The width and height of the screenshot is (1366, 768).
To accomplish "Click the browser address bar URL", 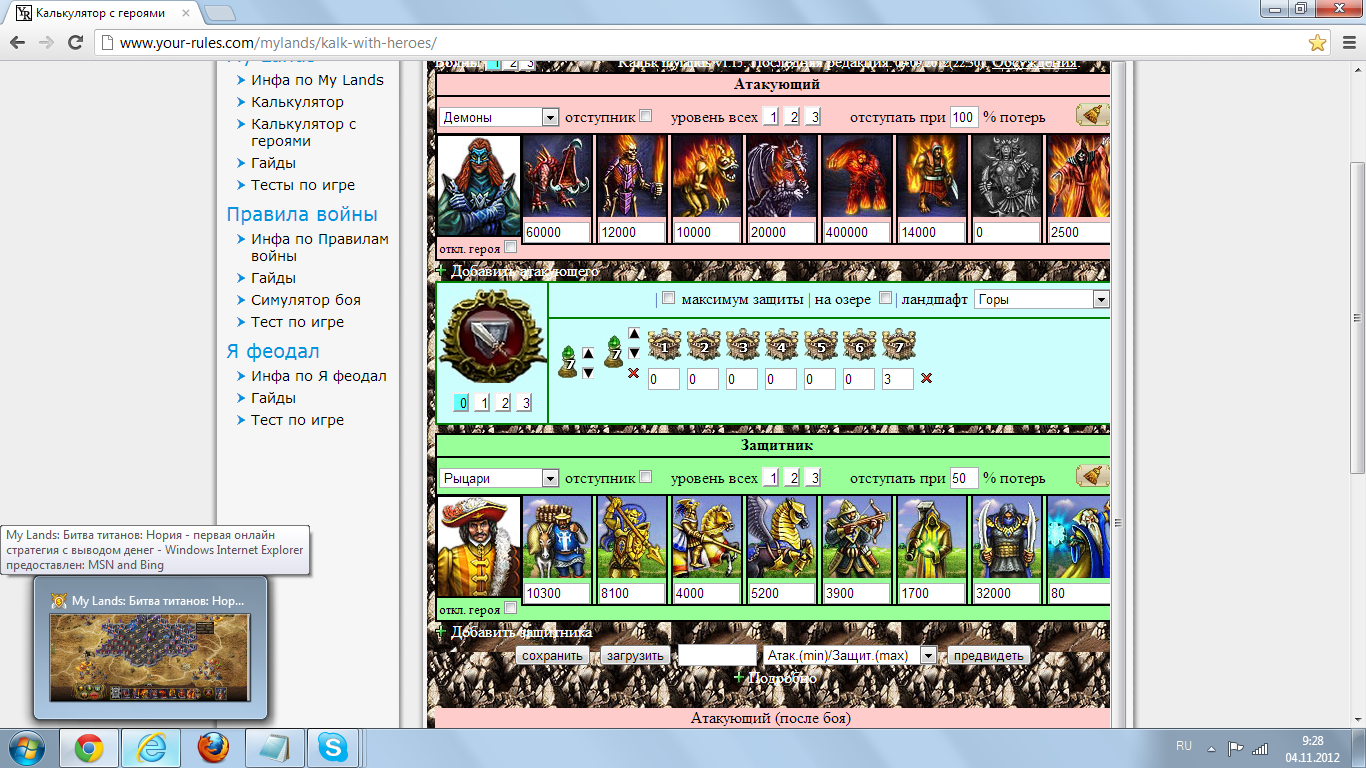I will coord(278,43).
